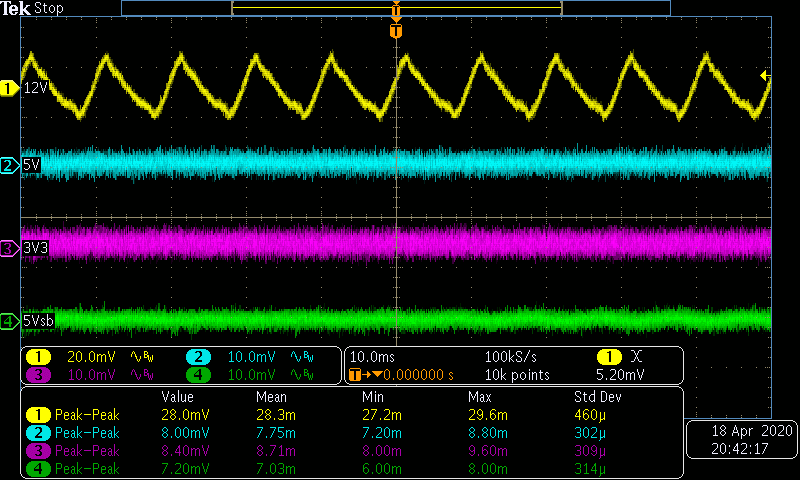Screen dimensions: 800x480
Task: Open the 10.0ms horizontal scale readout
Action: point(373,357)
